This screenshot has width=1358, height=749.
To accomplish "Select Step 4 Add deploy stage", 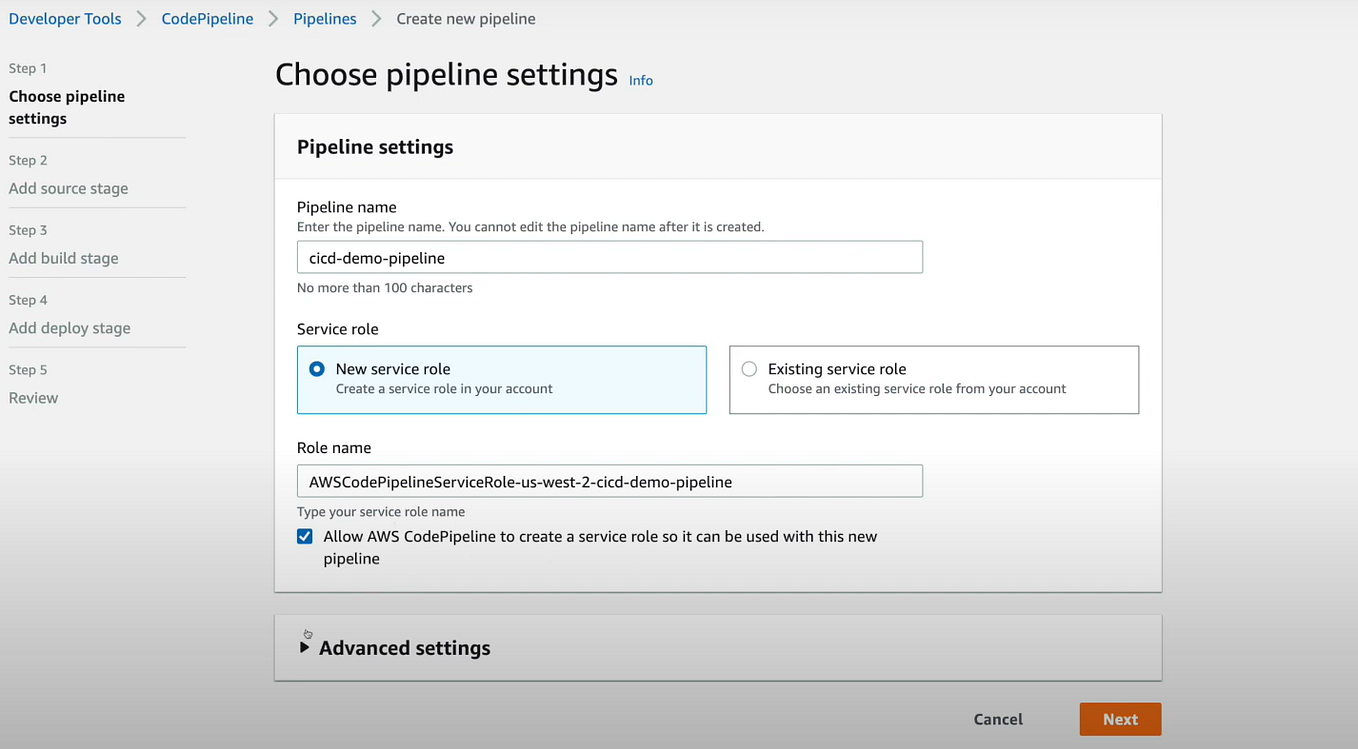I will tap(69, 328).
